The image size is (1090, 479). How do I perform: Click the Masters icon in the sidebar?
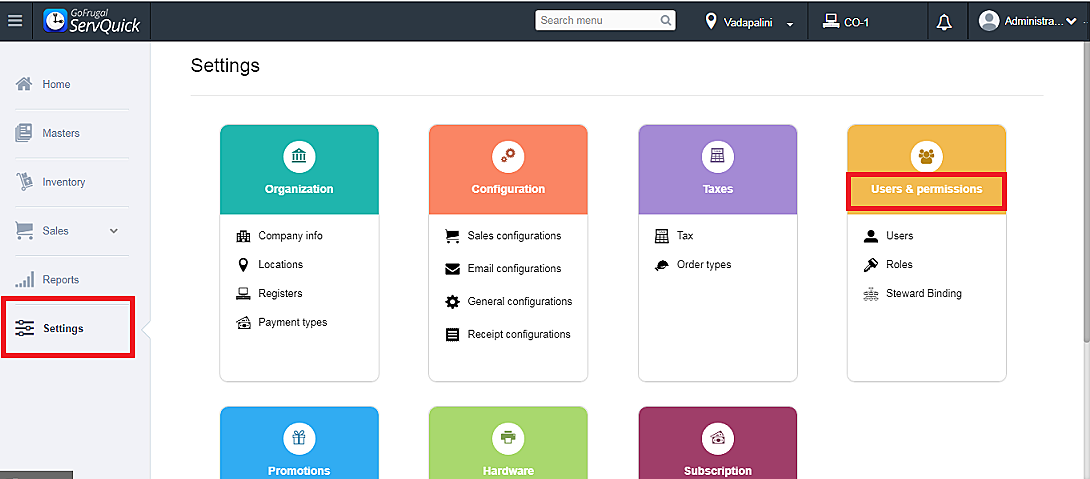pyautogui.click(x=24, y=133)
